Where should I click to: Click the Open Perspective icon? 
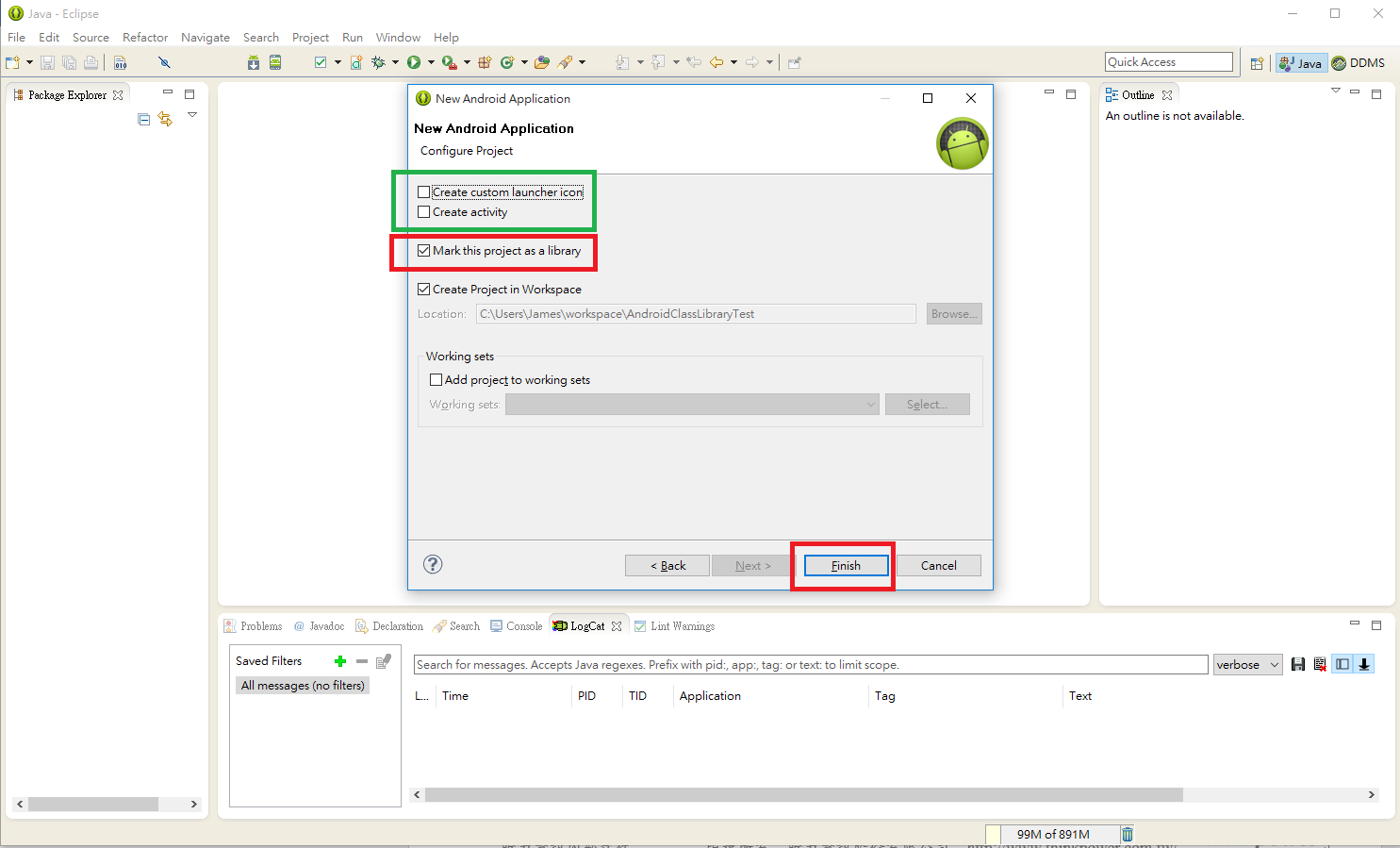click(x=1257, y=63)
